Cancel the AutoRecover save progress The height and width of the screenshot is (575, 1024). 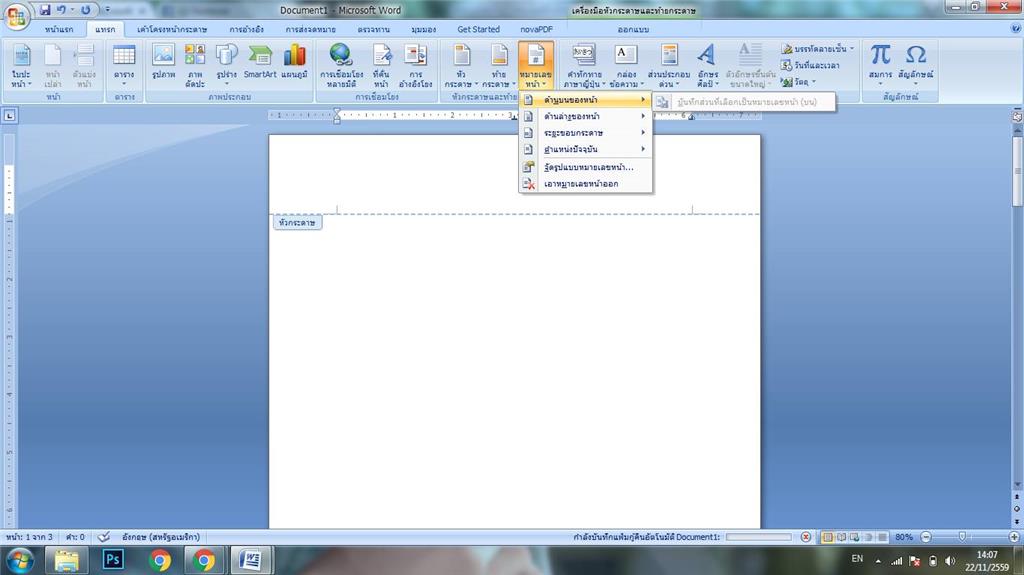point(806,537)
